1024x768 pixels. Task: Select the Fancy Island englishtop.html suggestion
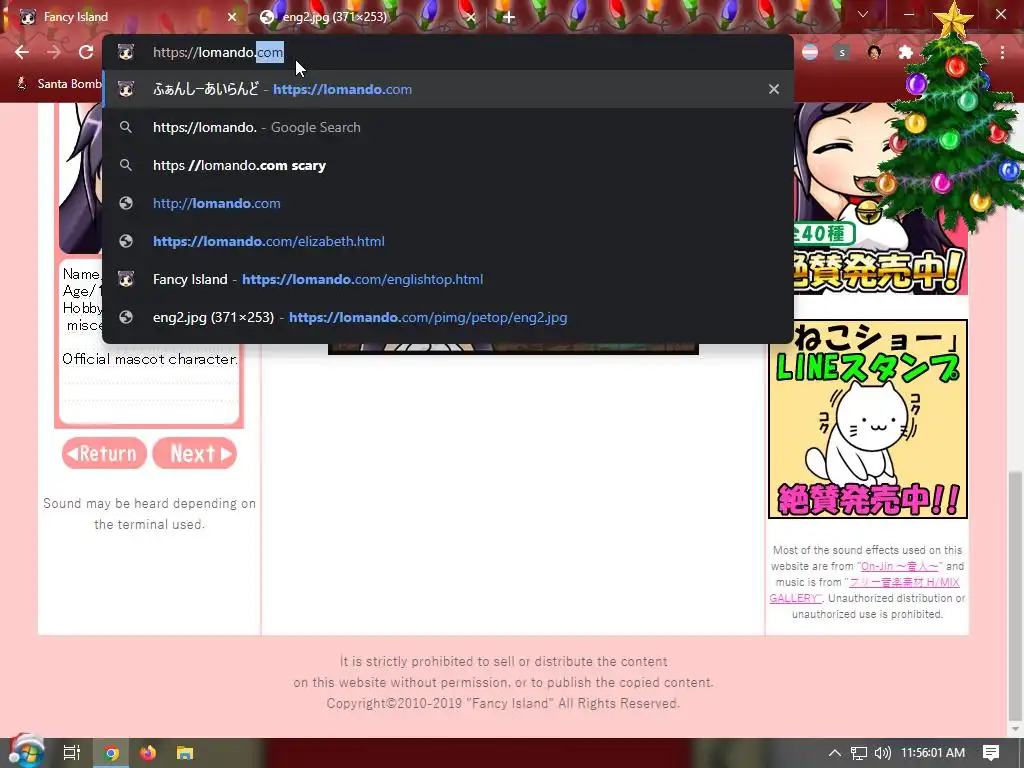[x=448, y=279]
